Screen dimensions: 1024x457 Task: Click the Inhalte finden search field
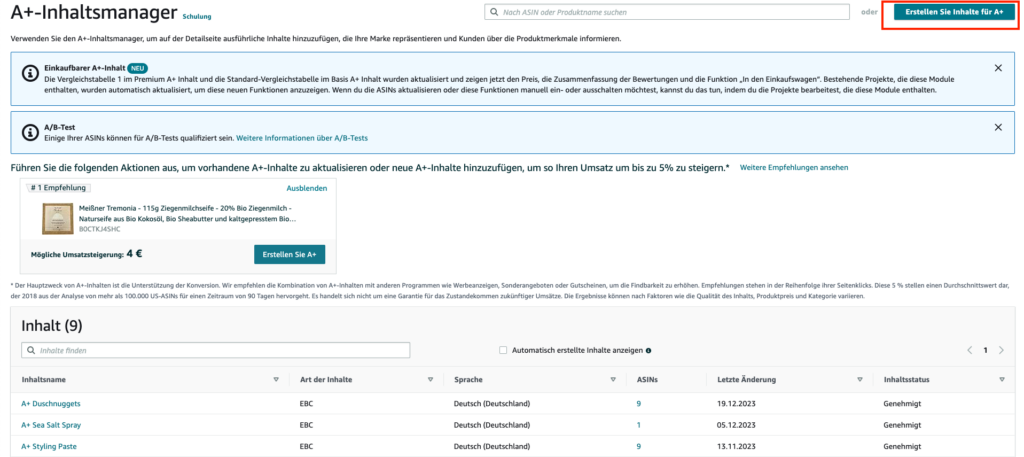(216, 351)
